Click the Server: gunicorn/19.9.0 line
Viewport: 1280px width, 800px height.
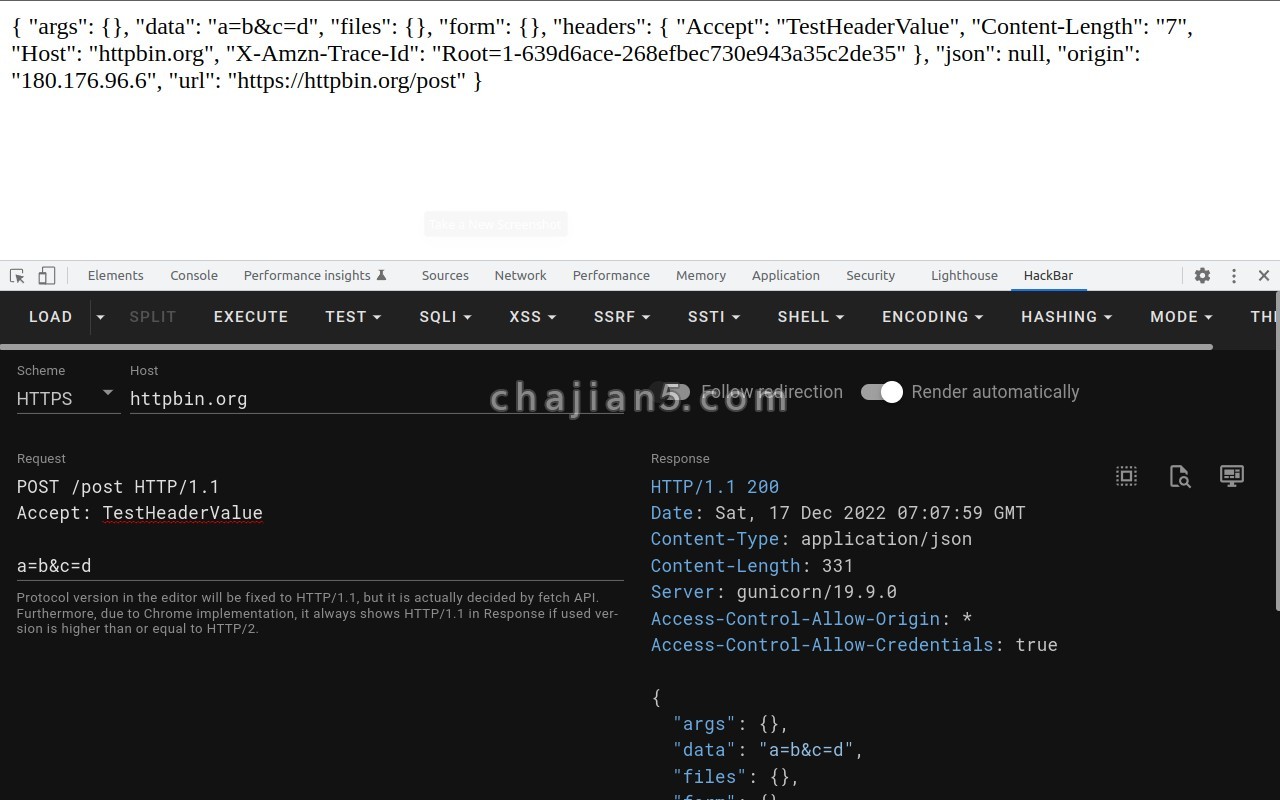coord(774,592)
